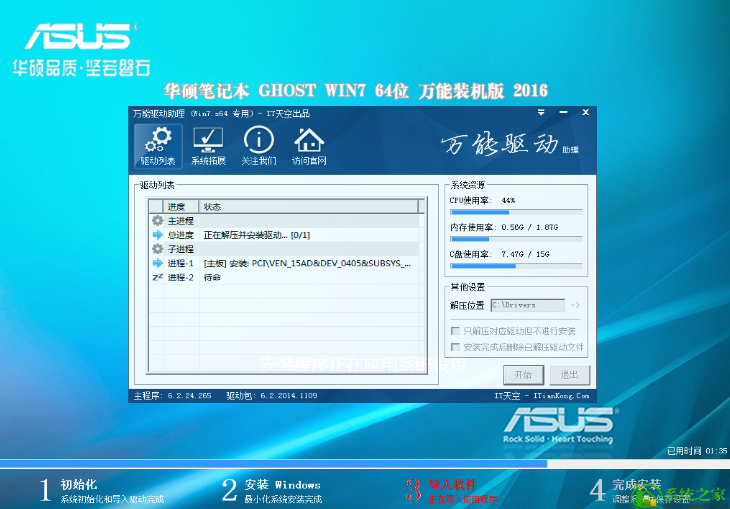Click step 1 初始化 label

pos(79,484)
